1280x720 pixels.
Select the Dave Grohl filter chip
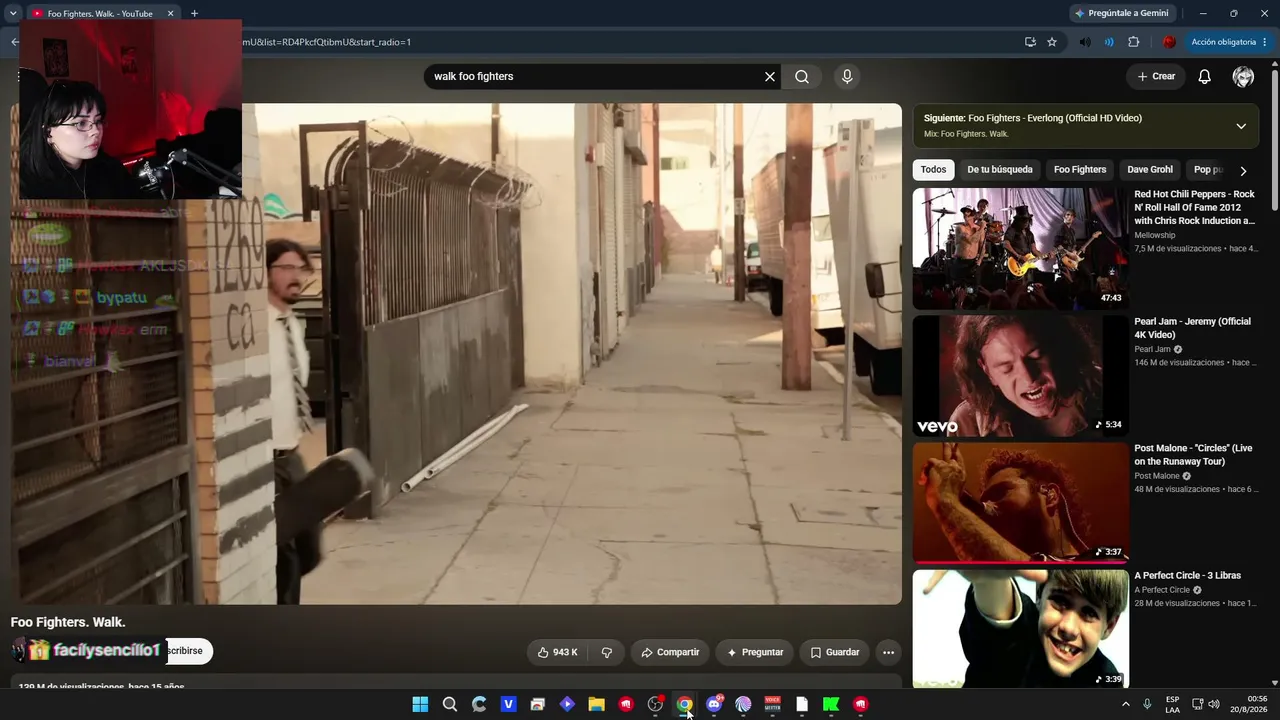[x=1150, y=170]
